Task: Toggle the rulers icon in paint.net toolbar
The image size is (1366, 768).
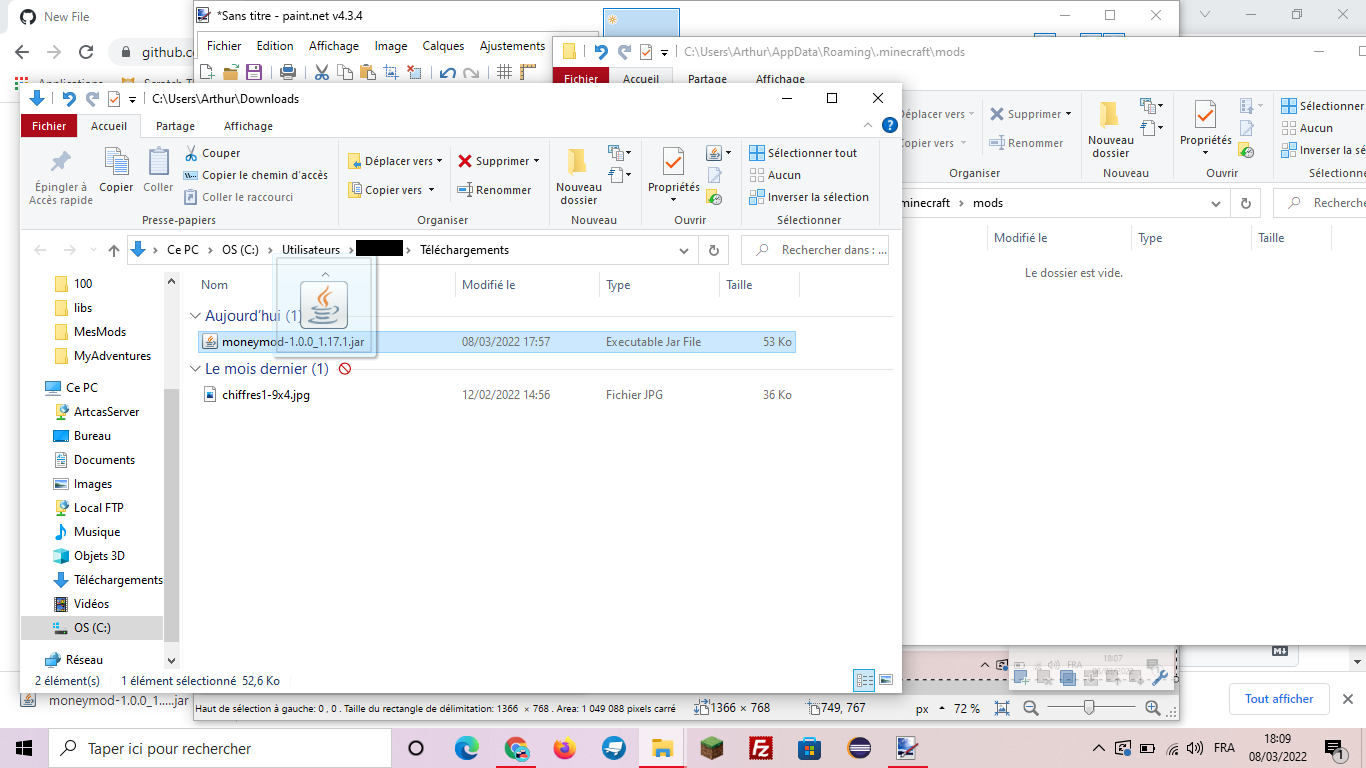Action: point(528,72)
